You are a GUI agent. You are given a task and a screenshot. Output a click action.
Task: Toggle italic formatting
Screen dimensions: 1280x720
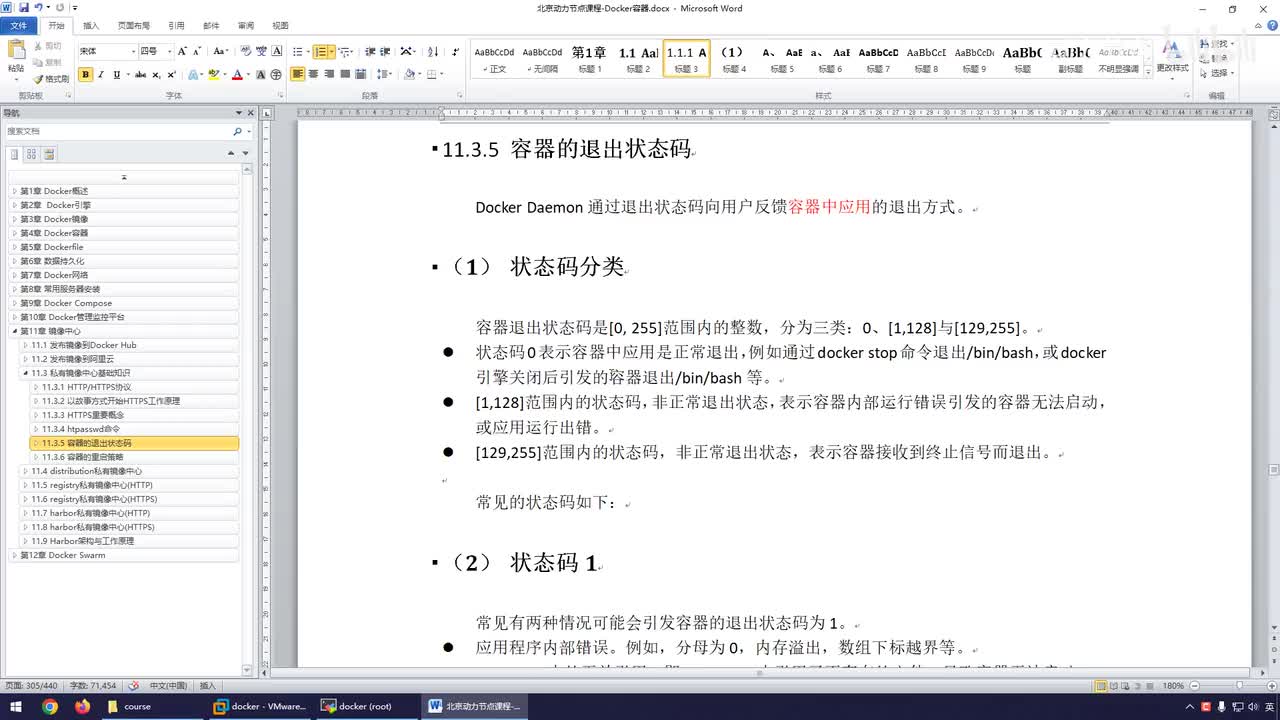101,75
